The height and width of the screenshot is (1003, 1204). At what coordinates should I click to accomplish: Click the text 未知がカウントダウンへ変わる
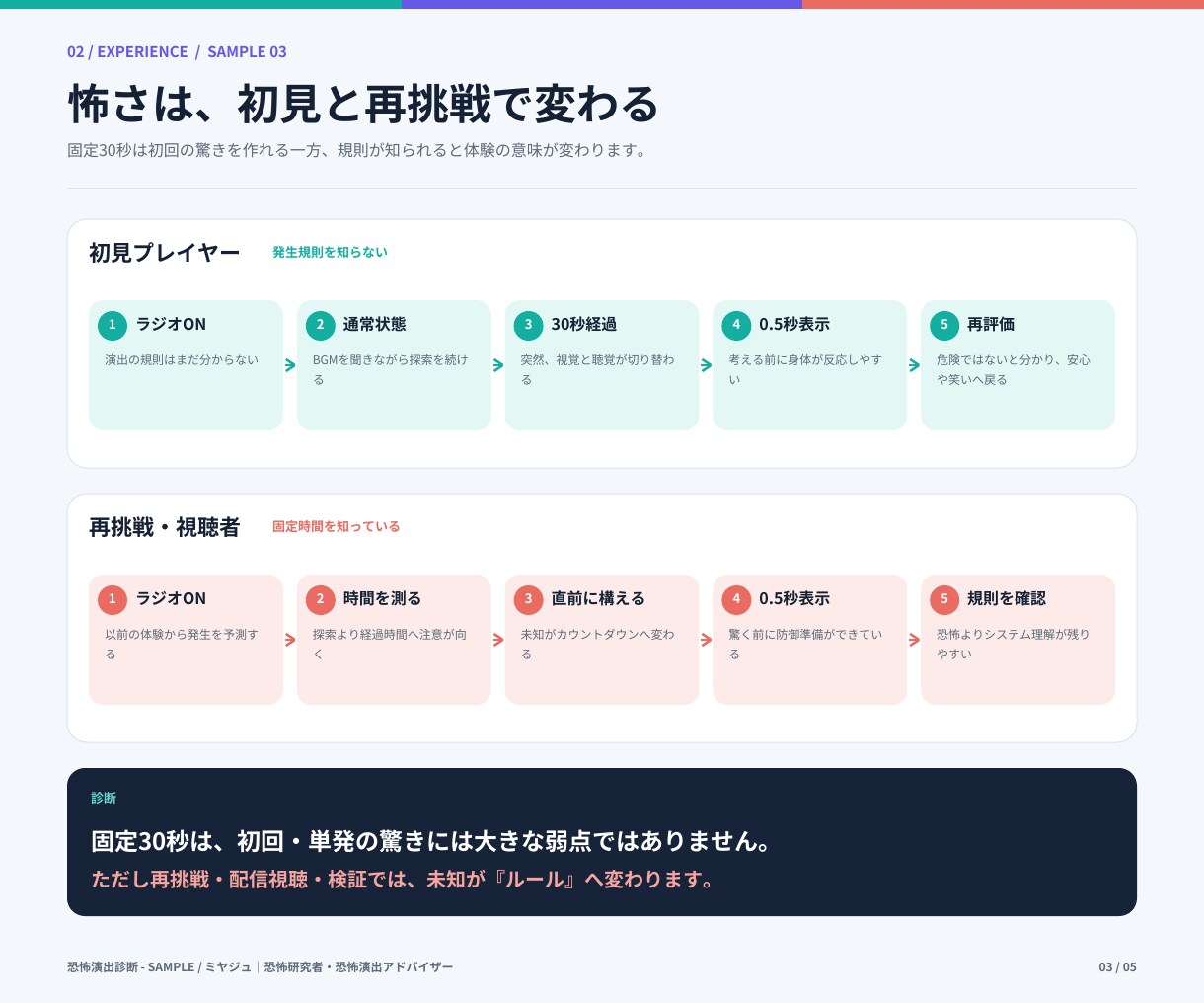598,645
